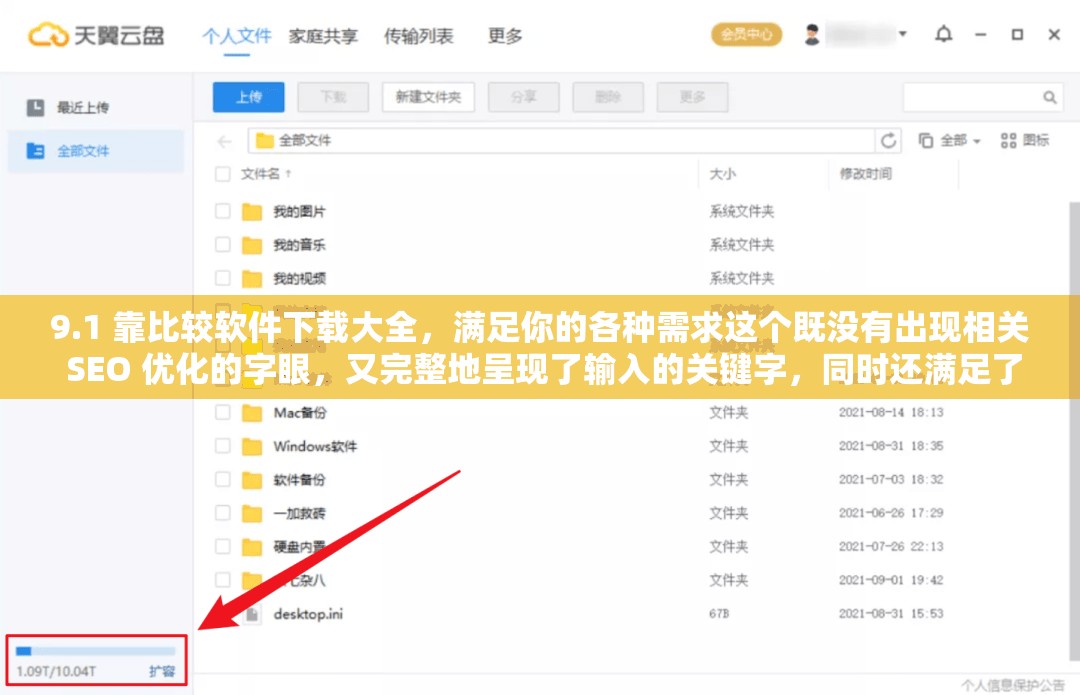Click the 最近上传 sidebar icon
1080x695 pixels.
pos(35,107)
